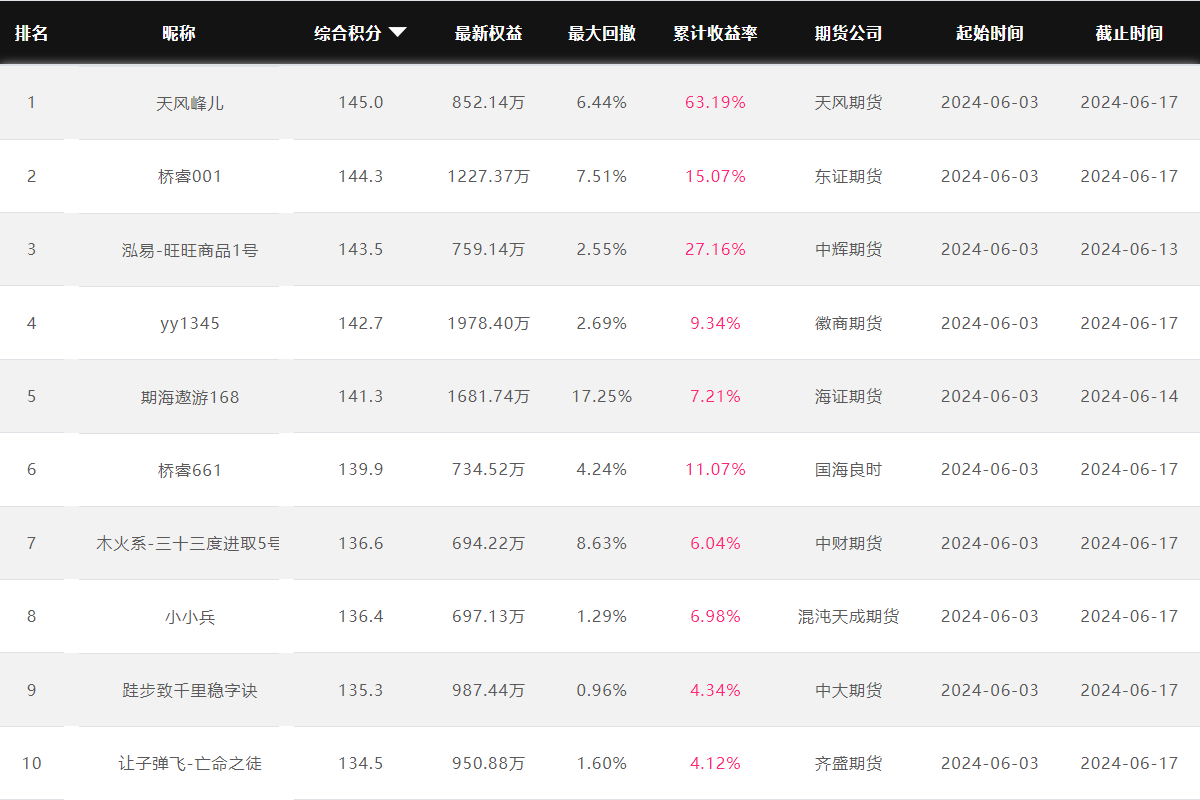Click the 1681.74万 equity value

(x=488, y=396)
